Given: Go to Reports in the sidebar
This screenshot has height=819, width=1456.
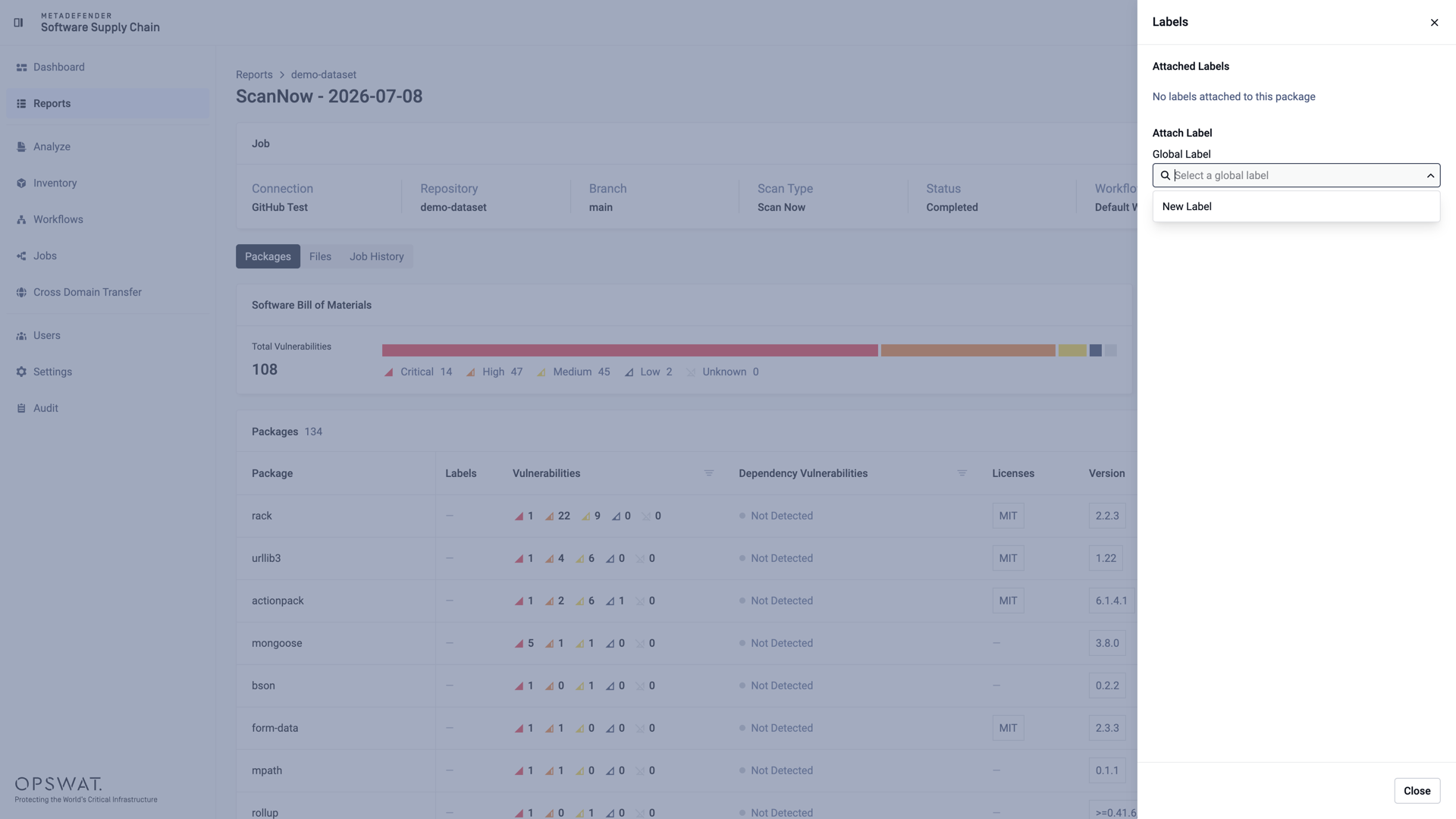Looking at the screenshot, I should (108, 103).
